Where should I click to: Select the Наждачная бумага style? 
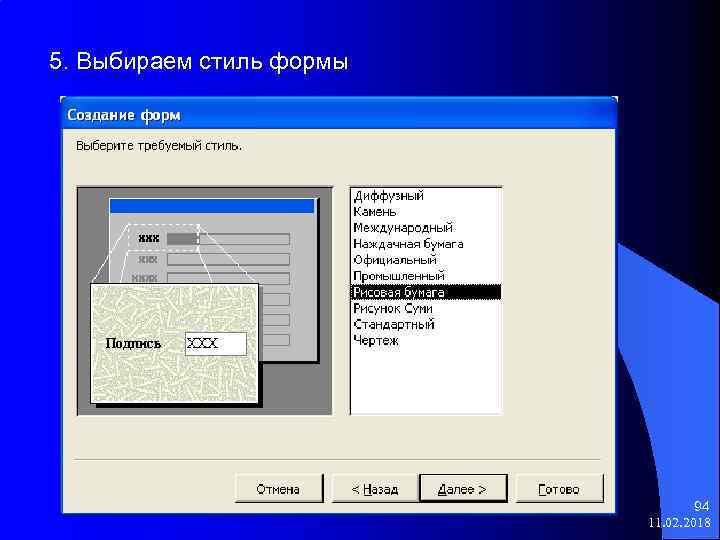[x=426, y=244]
